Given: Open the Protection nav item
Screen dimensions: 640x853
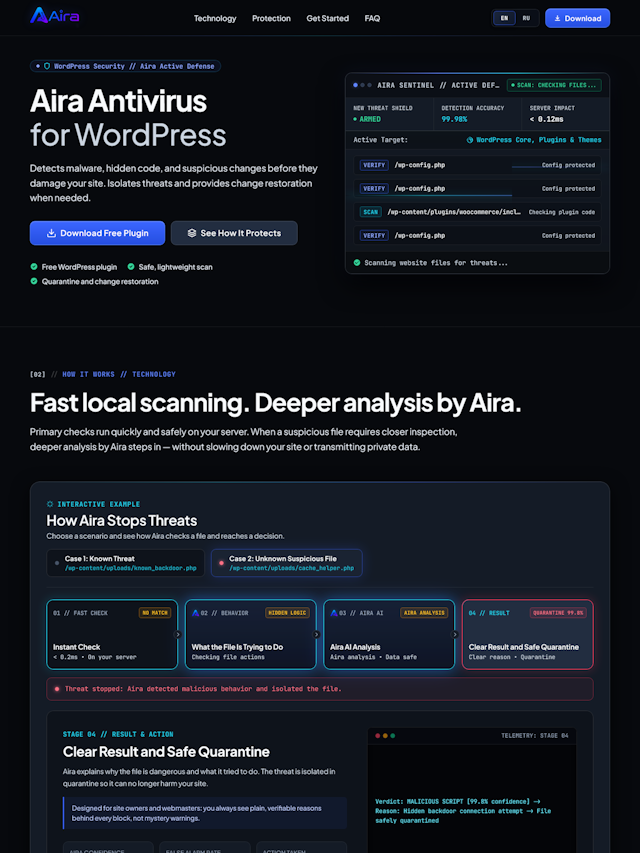Looking at the screenshot, I should click(x=271, y=18).
